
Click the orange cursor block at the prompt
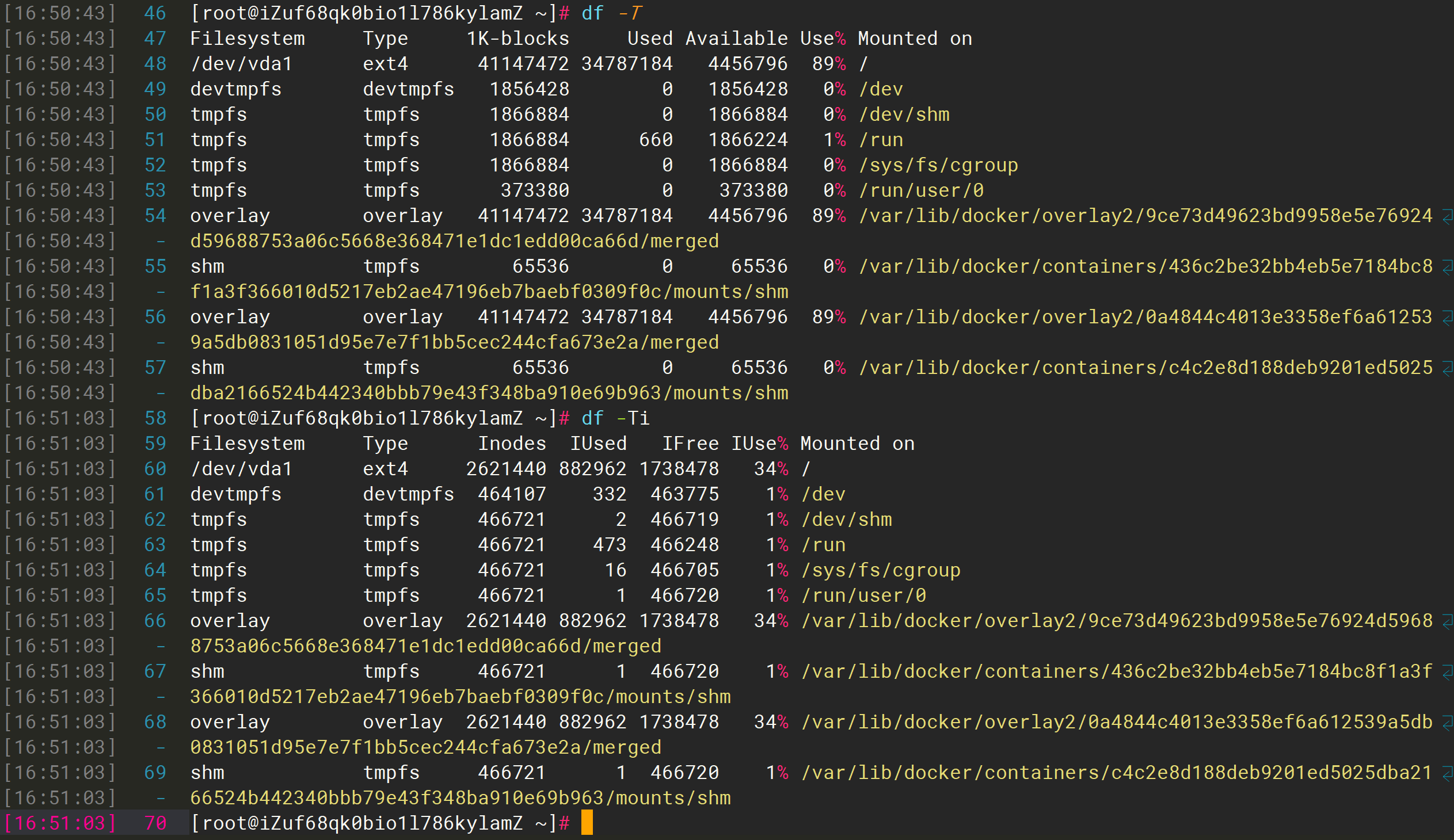pos(587,823)
